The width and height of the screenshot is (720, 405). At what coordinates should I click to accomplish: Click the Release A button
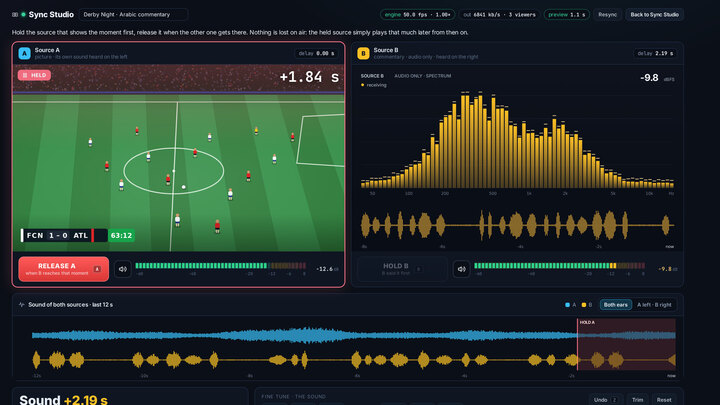point(63,269)
